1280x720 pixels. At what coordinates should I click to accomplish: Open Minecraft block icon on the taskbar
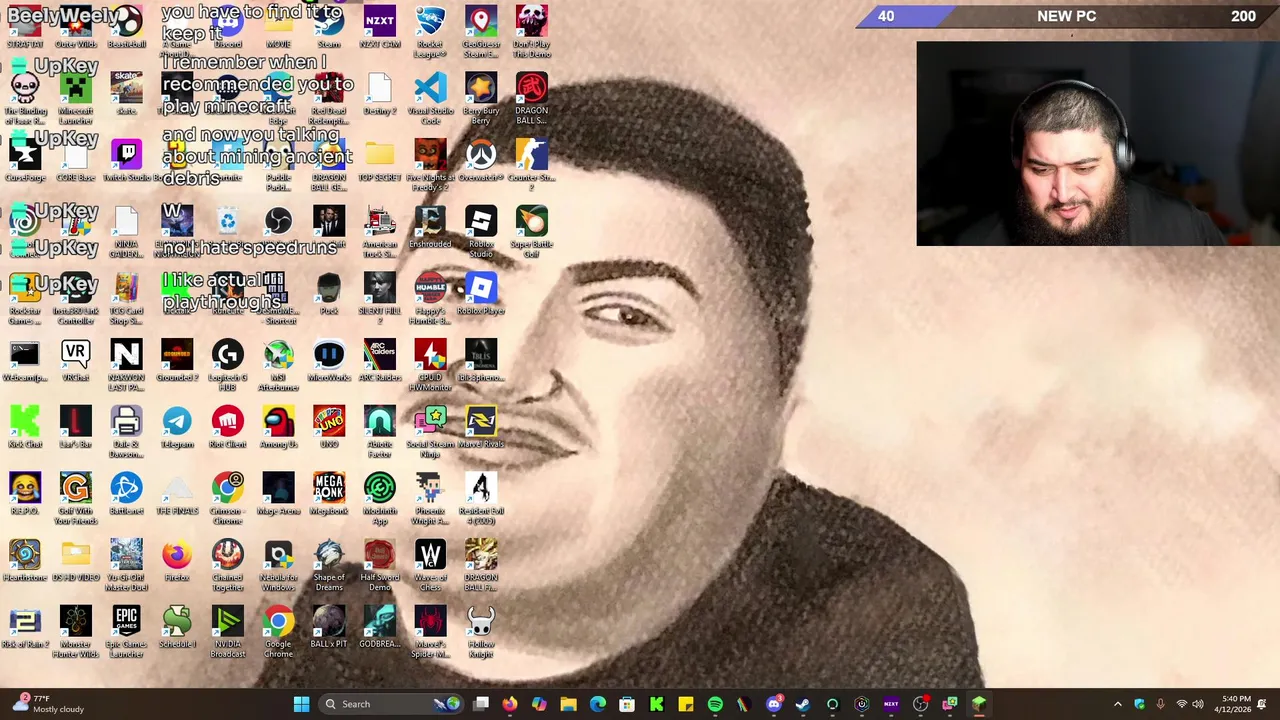coord(979,704)
